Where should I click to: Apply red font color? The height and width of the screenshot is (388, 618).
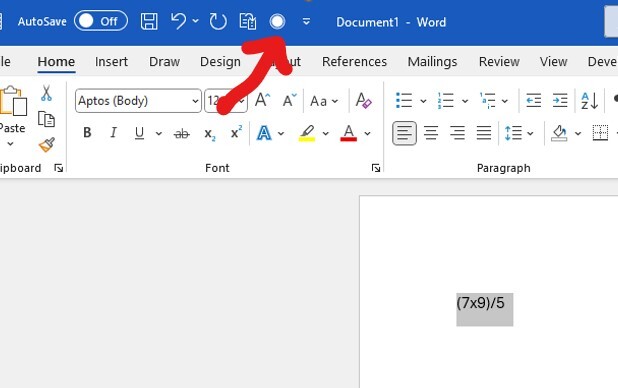pos(348,133)
